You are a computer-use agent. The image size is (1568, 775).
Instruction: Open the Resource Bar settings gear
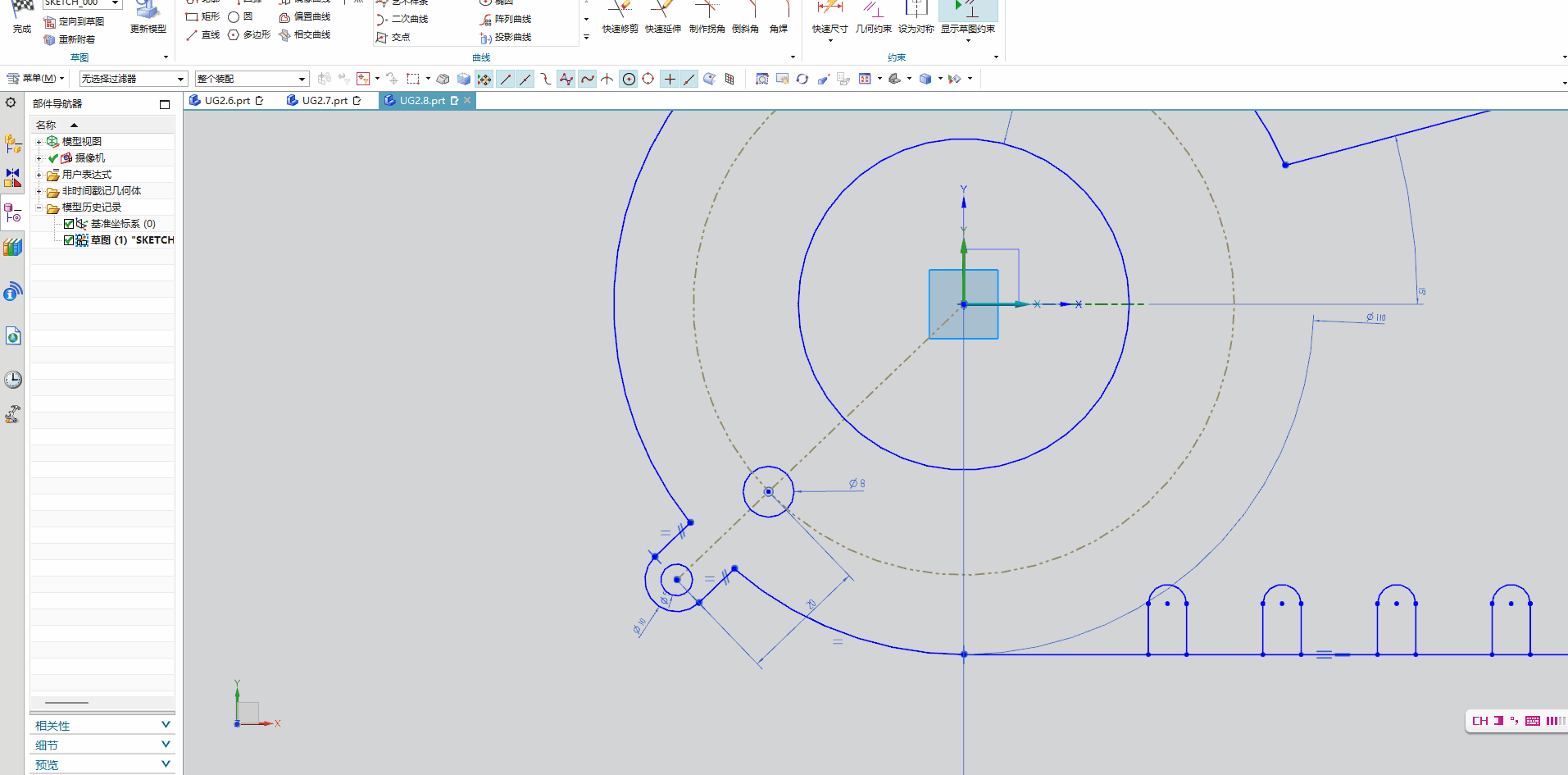tap(11, 103)
